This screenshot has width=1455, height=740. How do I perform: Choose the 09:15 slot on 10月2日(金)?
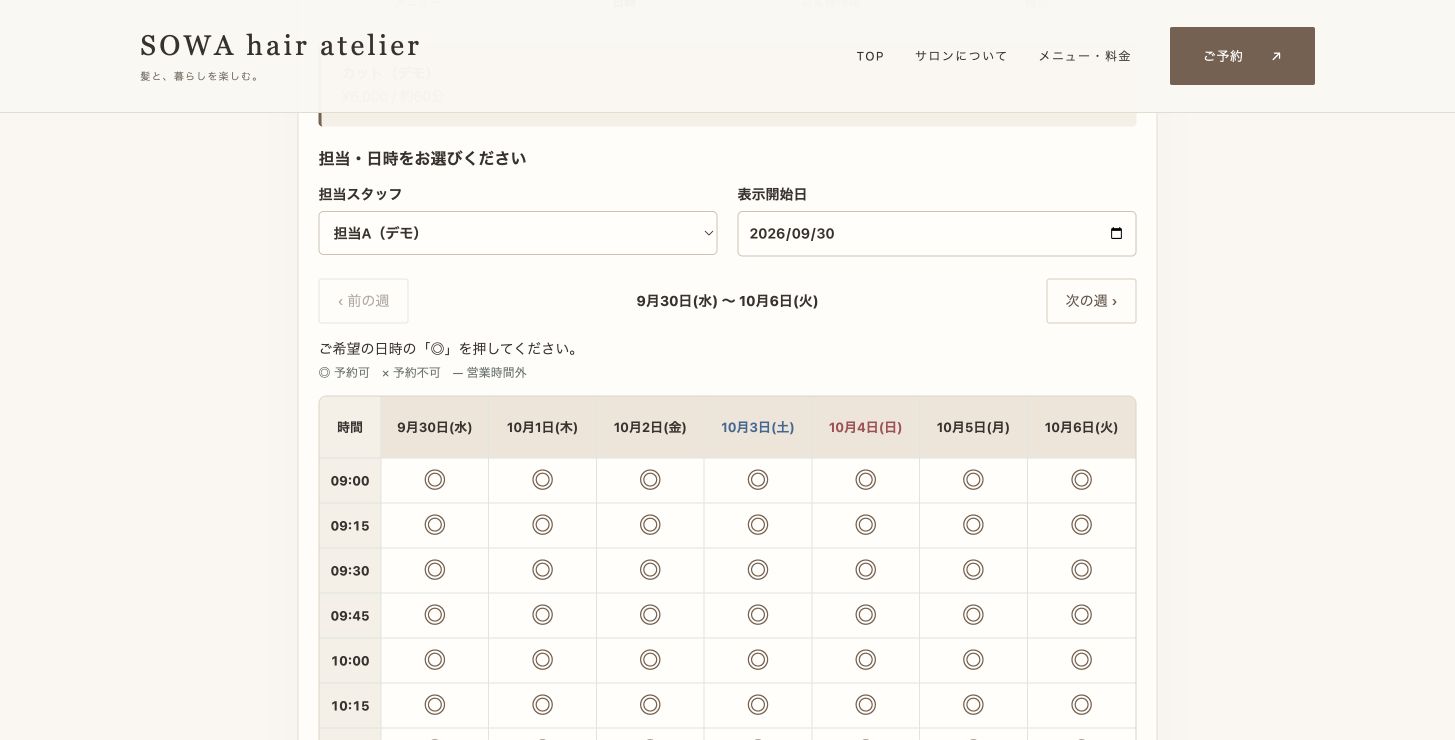(x=650, y=525)
